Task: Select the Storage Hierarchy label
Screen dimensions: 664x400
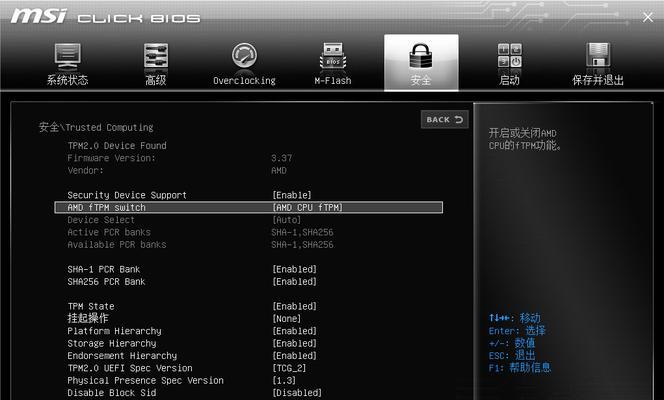Action: [112, 343]
